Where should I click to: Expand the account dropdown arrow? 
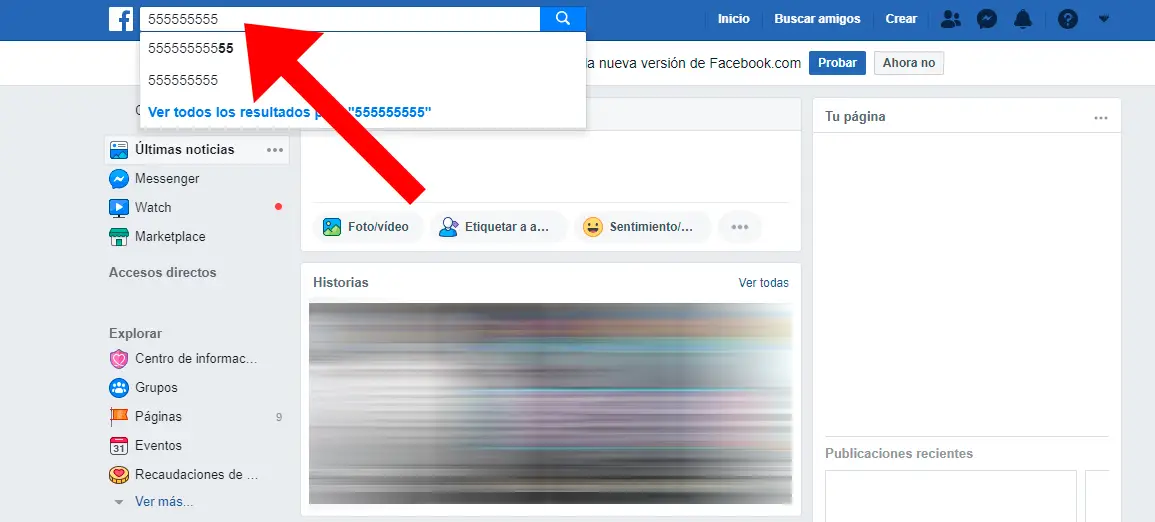[1103, 19]
